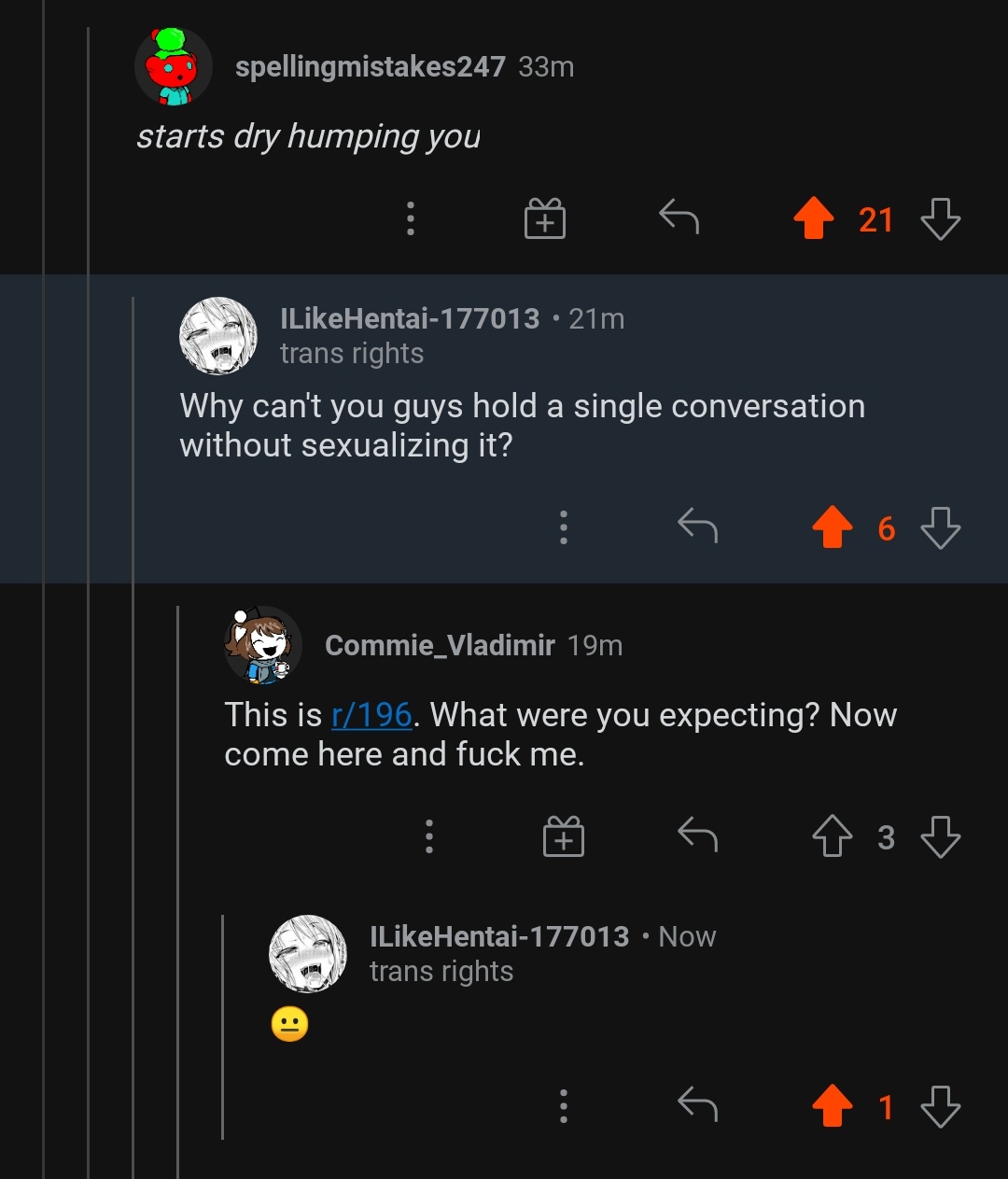The image size is (1008, 1179).
Task: Open Commie_Vladimir's profile via username
Action: pos(440,645)
